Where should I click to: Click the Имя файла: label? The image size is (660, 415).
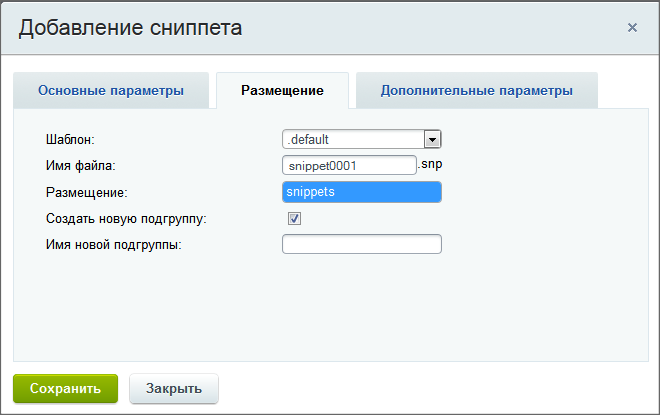tap(80, 166)
